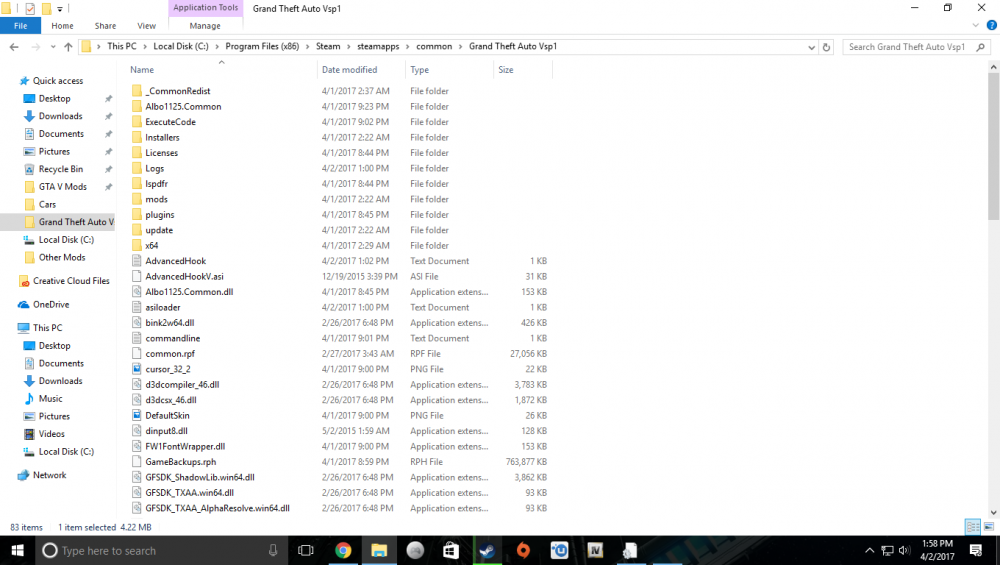Select the plugins folder
Image resolution: width=1000 pixels, height=565 pixels.
point(159,215)
